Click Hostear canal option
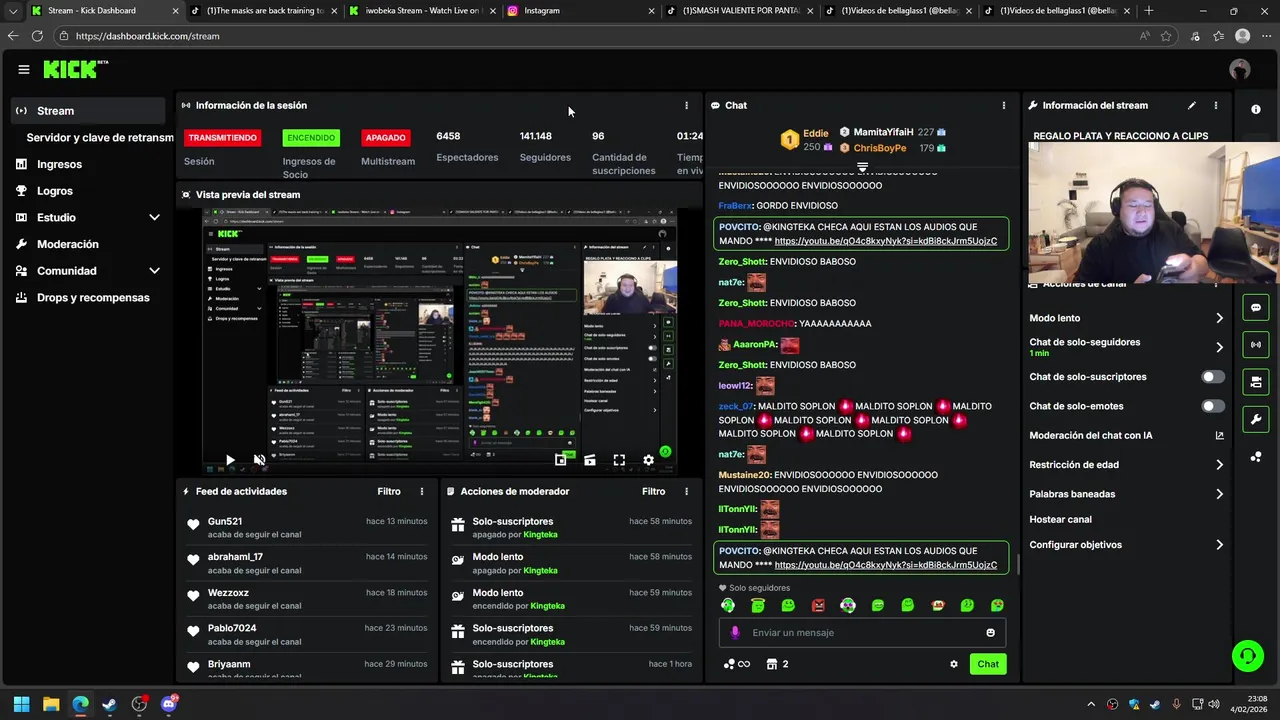 pyautogui.click(x=1060, y=520)
